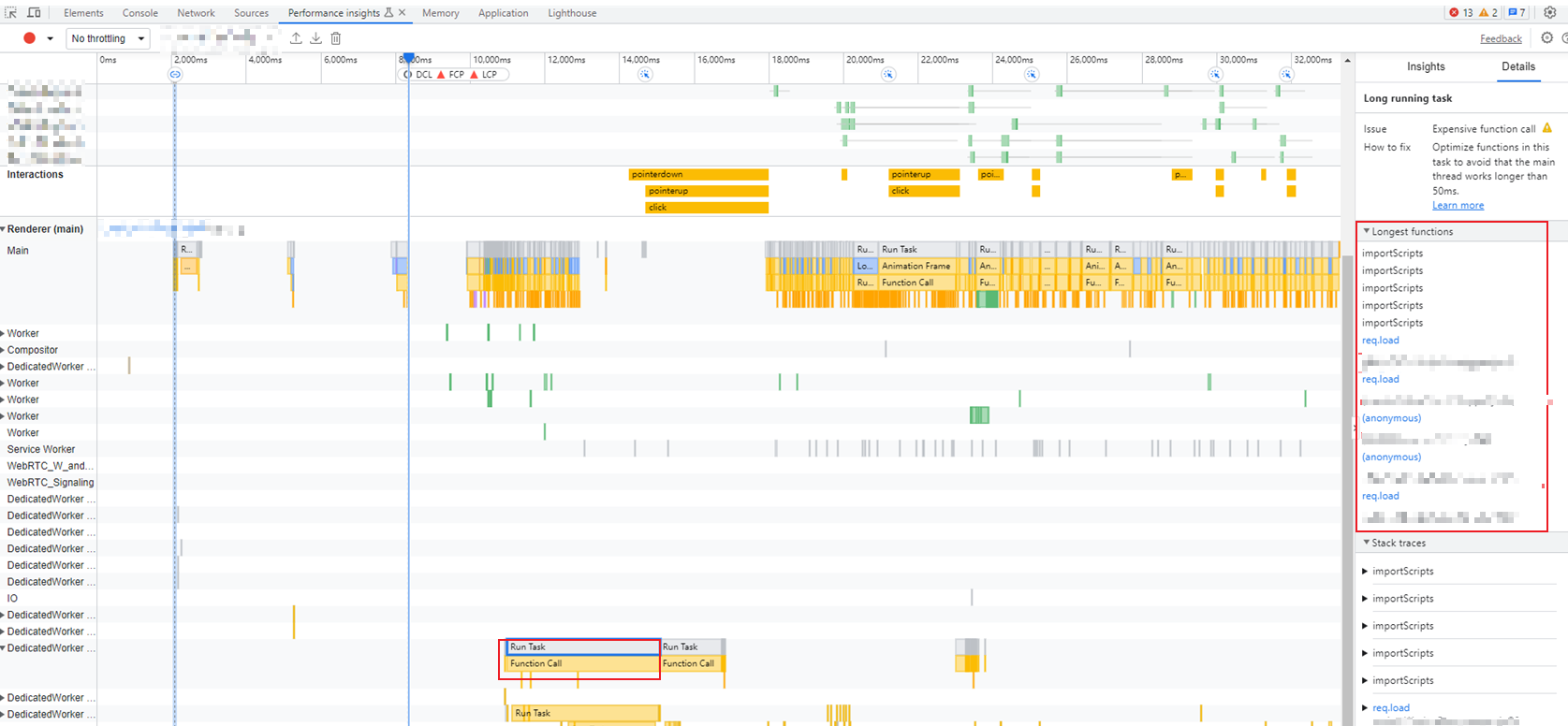
Task: Start recording with the red record button
Action: tap(29, 38)
